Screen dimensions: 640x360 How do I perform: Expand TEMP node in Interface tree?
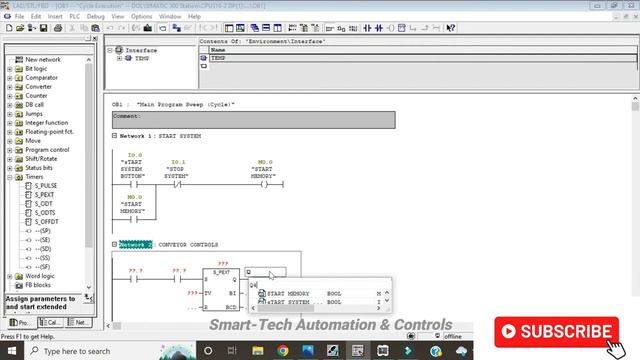[x=119, y=58]
